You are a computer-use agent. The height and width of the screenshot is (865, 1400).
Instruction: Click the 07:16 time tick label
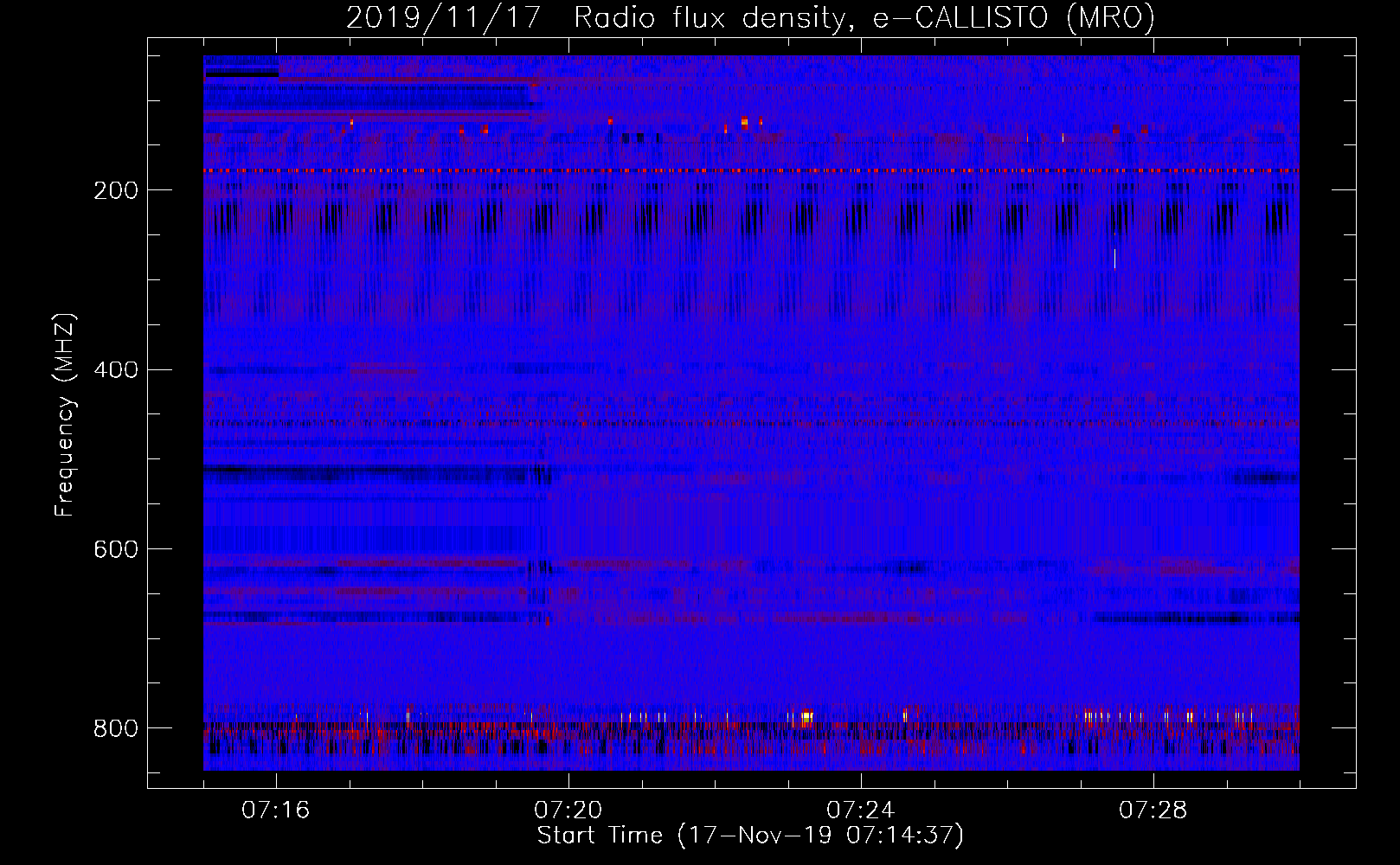pyautogui.click(x=276, y=811)
